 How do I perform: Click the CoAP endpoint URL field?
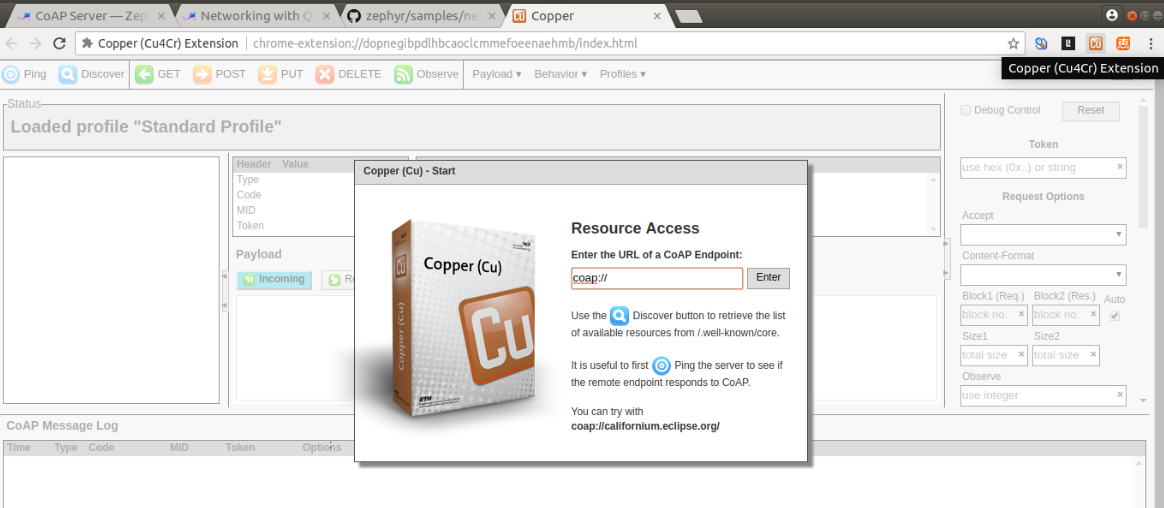657,278
